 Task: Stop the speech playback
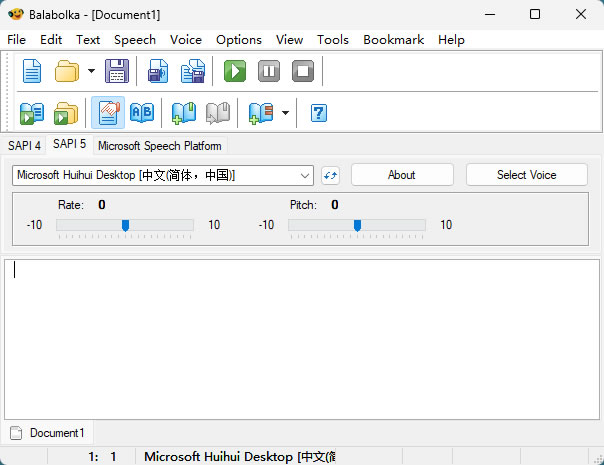coord(303,71)
